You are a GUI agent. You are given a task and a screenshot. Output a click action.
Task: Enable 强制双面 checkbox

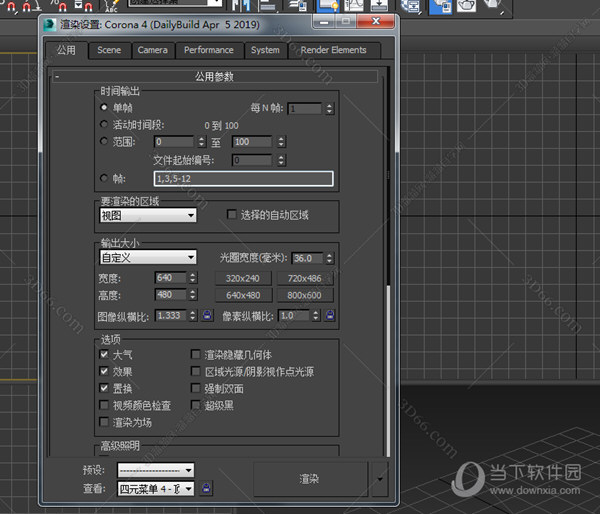[x=196, y=388]
